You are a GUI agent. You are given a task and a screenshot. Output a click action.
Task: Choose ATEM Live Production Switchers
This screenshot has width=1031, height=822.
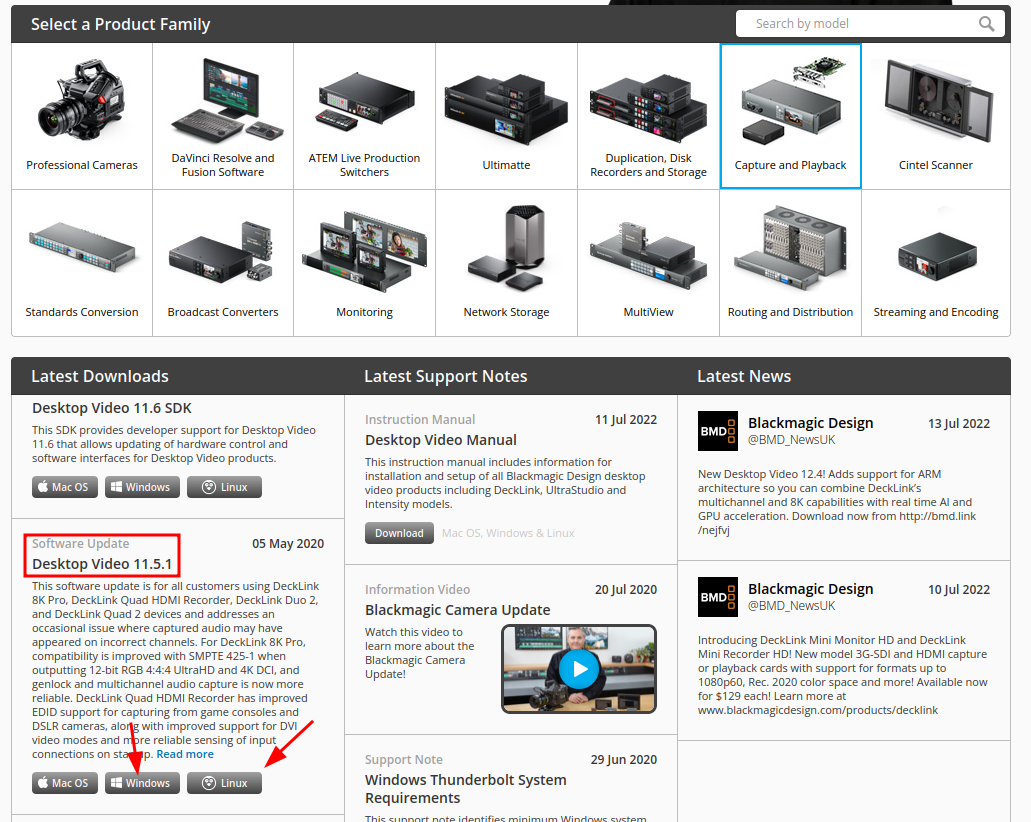coord(364,116)
